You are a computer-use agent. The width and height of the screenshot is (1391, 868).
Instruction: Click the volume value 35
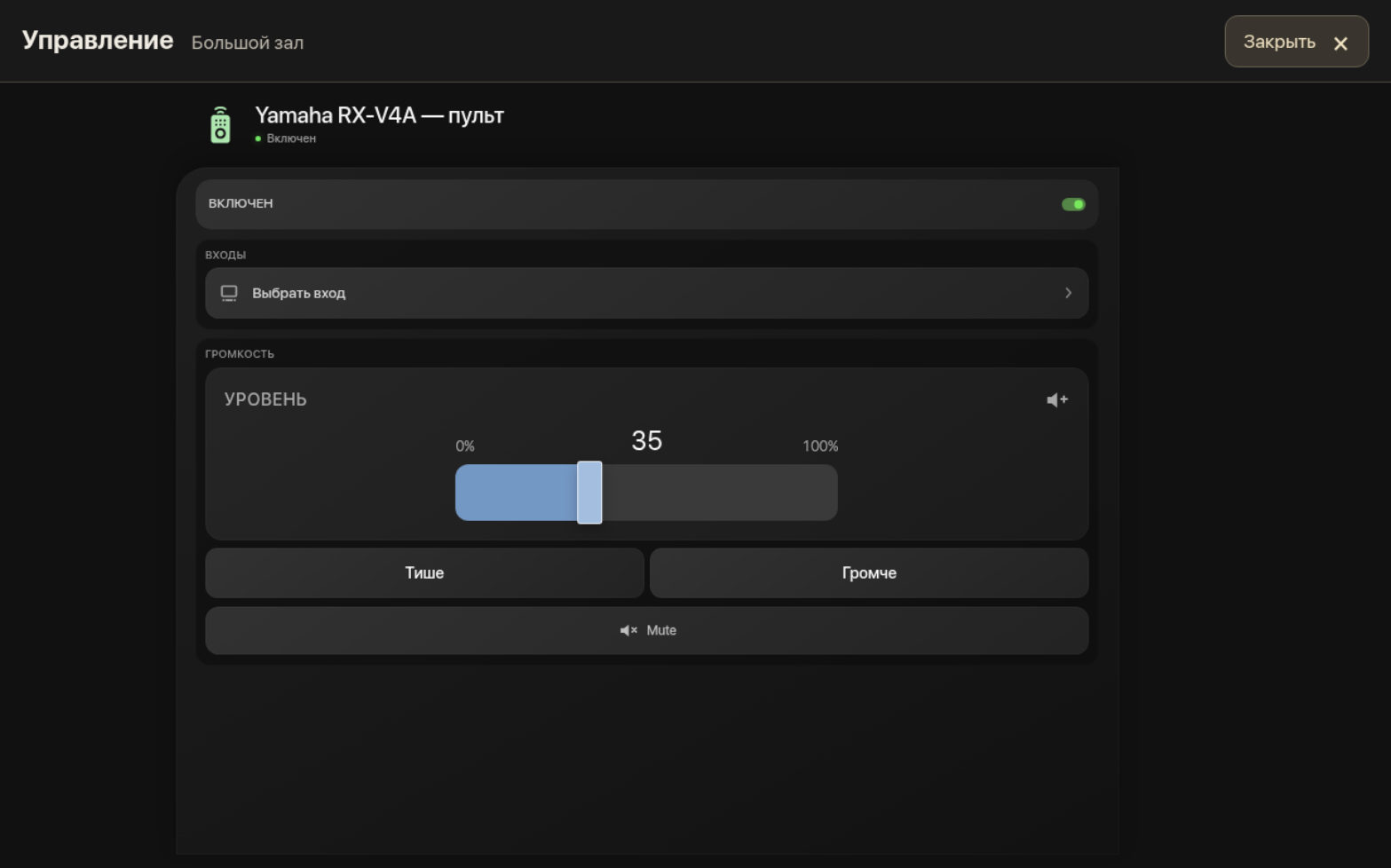click(x=646, y=440)
